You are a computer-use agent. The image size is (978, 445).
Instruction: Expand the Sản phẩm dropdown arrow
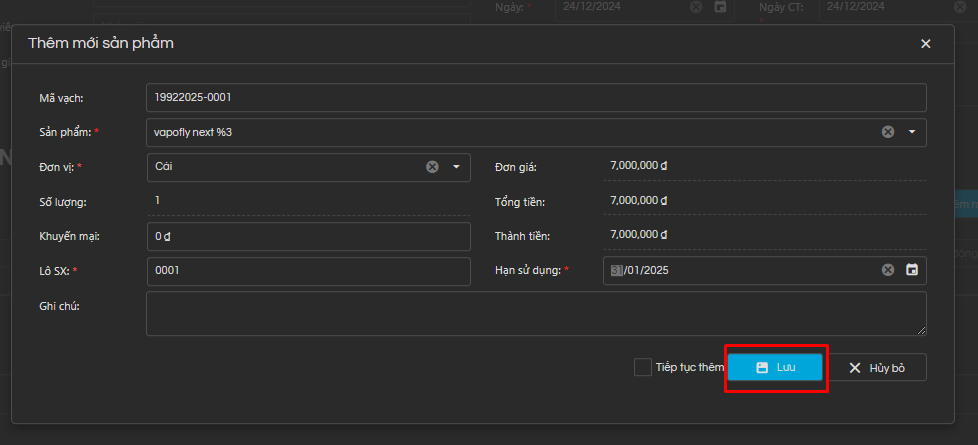(x=912, y=132)
